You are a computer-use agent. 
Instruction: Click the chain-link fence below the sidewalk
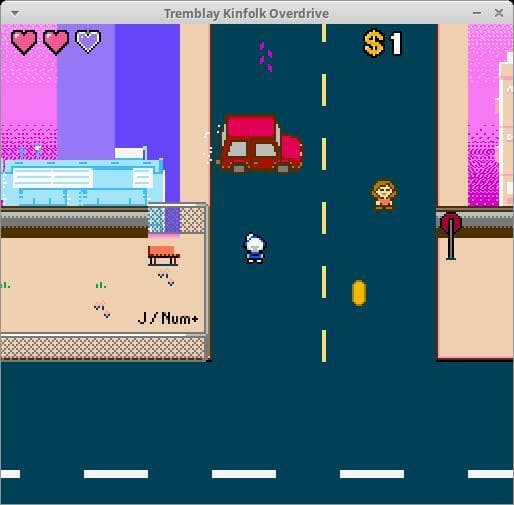tap(103, 348)
